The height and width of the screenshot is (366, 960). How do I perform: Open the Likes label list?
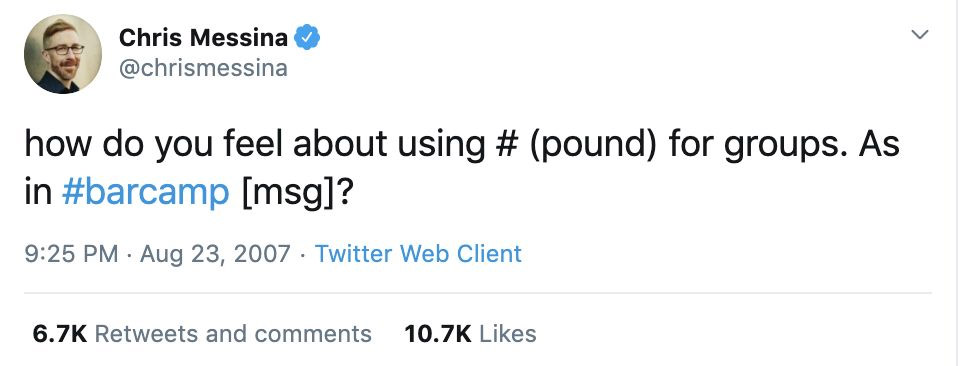(x=508, y=334)
